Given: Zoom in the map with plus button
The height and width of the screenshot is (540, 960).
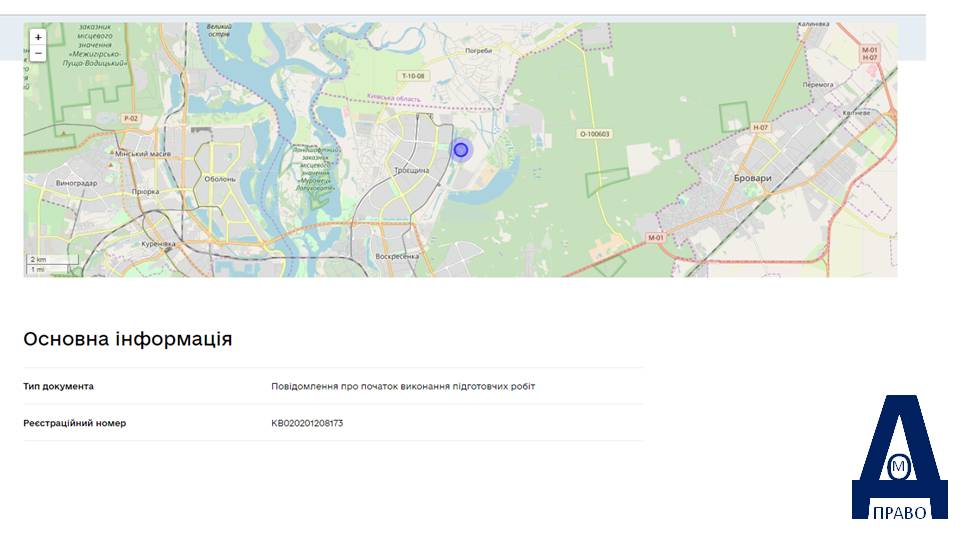Looking at the screenshot, I should click(x=38, y=37).
